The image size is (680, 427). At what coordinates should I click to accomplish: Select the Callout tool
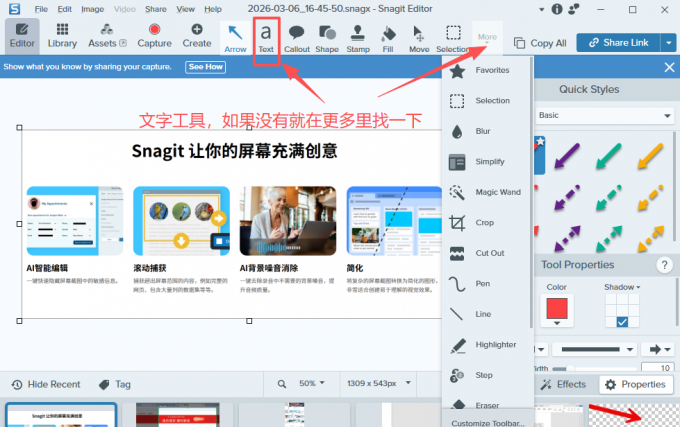point(297,38)
